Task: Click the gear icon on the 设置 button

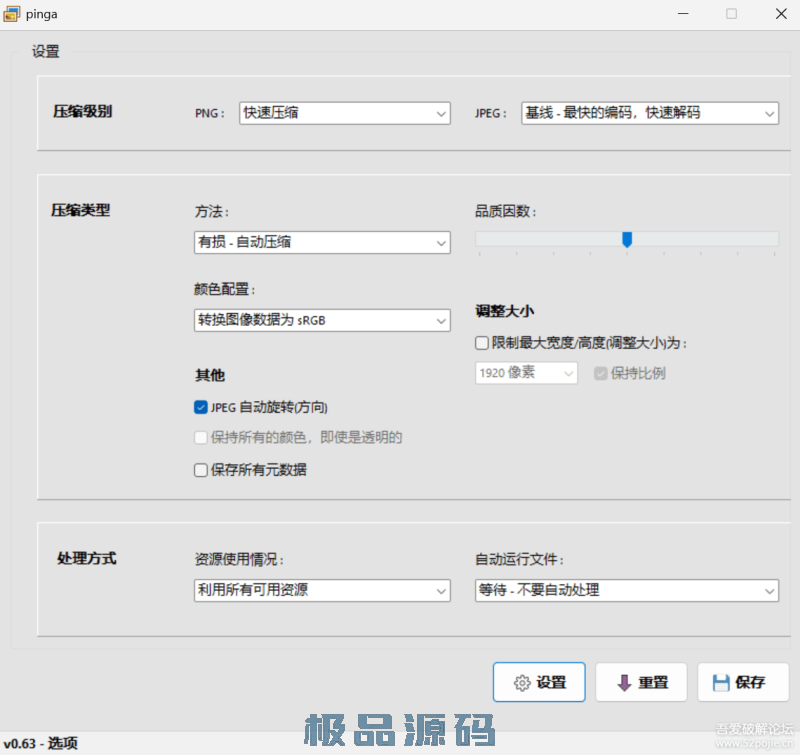Action: (520, 682)
